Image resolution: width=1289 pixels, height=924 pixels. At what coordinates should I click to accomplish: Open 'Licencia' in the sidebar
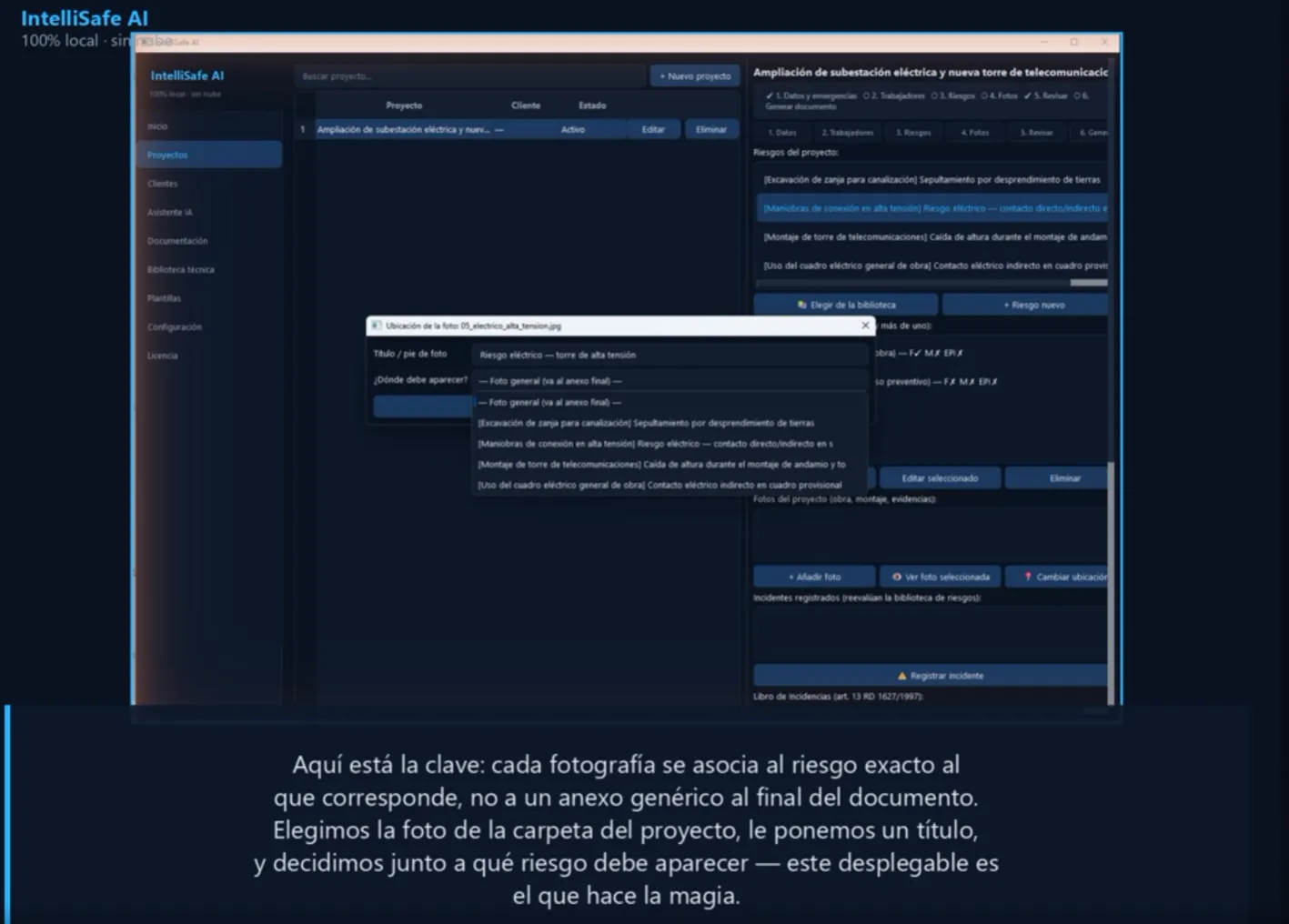click(210, 356)
